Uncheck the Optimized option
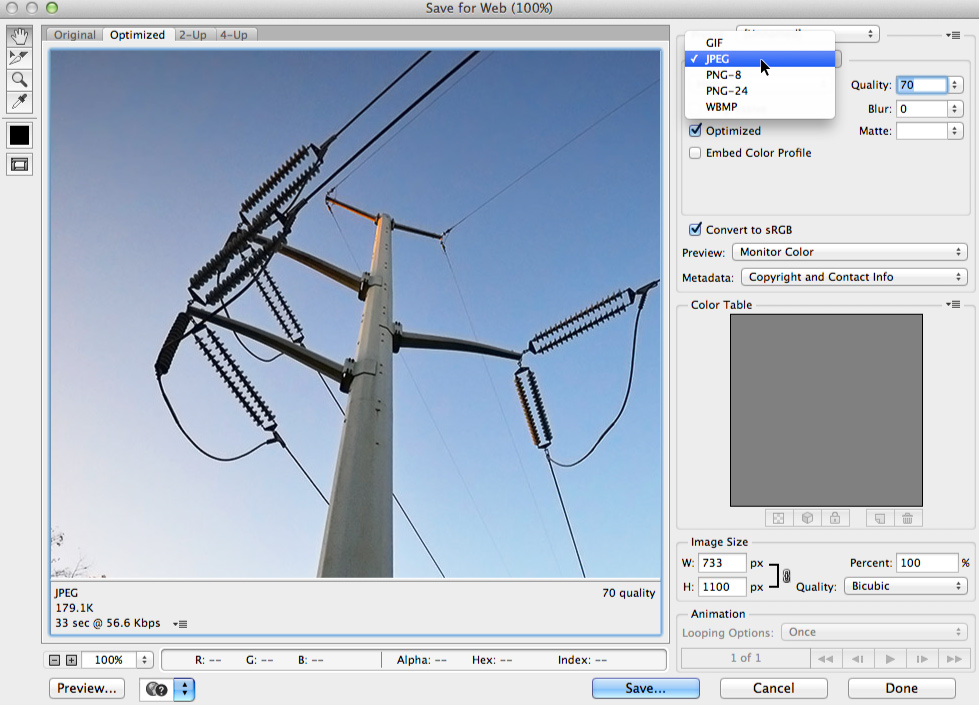 tap(695, 130)
